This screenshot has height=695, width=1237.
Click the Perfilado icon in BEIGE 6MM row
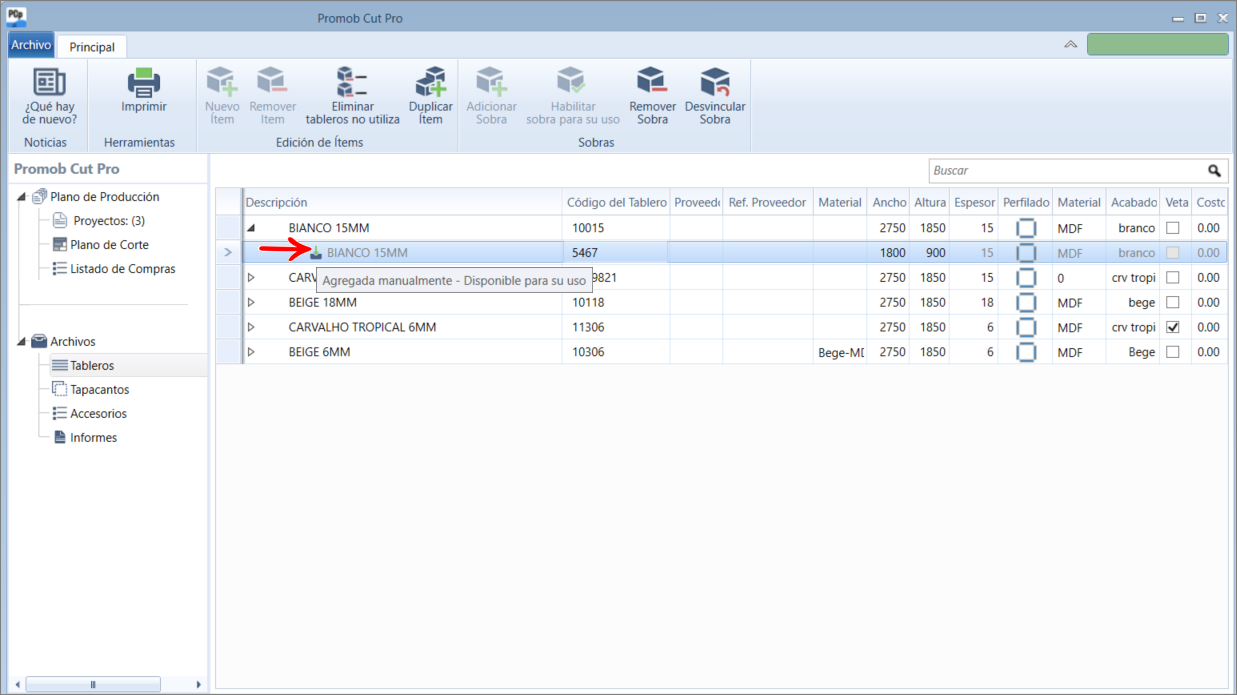tap(1025, 352)
